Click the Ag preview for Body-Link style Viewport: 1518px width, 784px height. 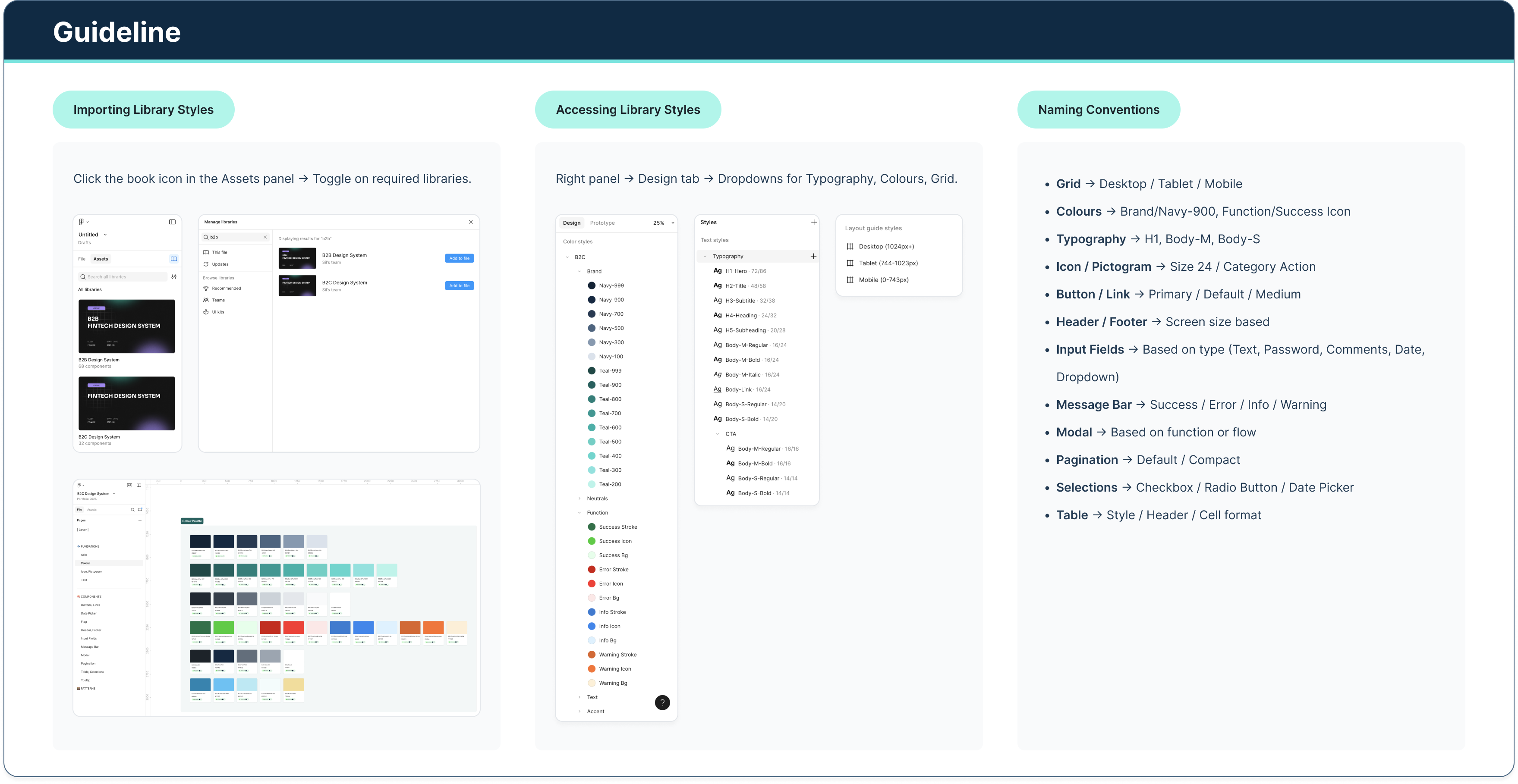click(x=717, y=389)
